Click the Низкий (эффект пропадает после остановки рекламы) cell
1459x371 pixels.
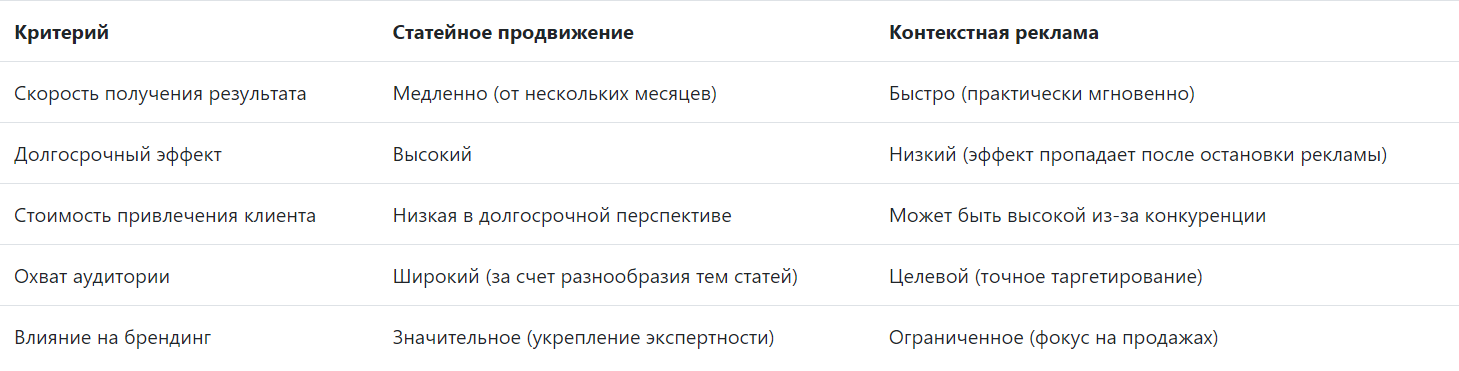pyautogui.click(x=1138, y=155)
